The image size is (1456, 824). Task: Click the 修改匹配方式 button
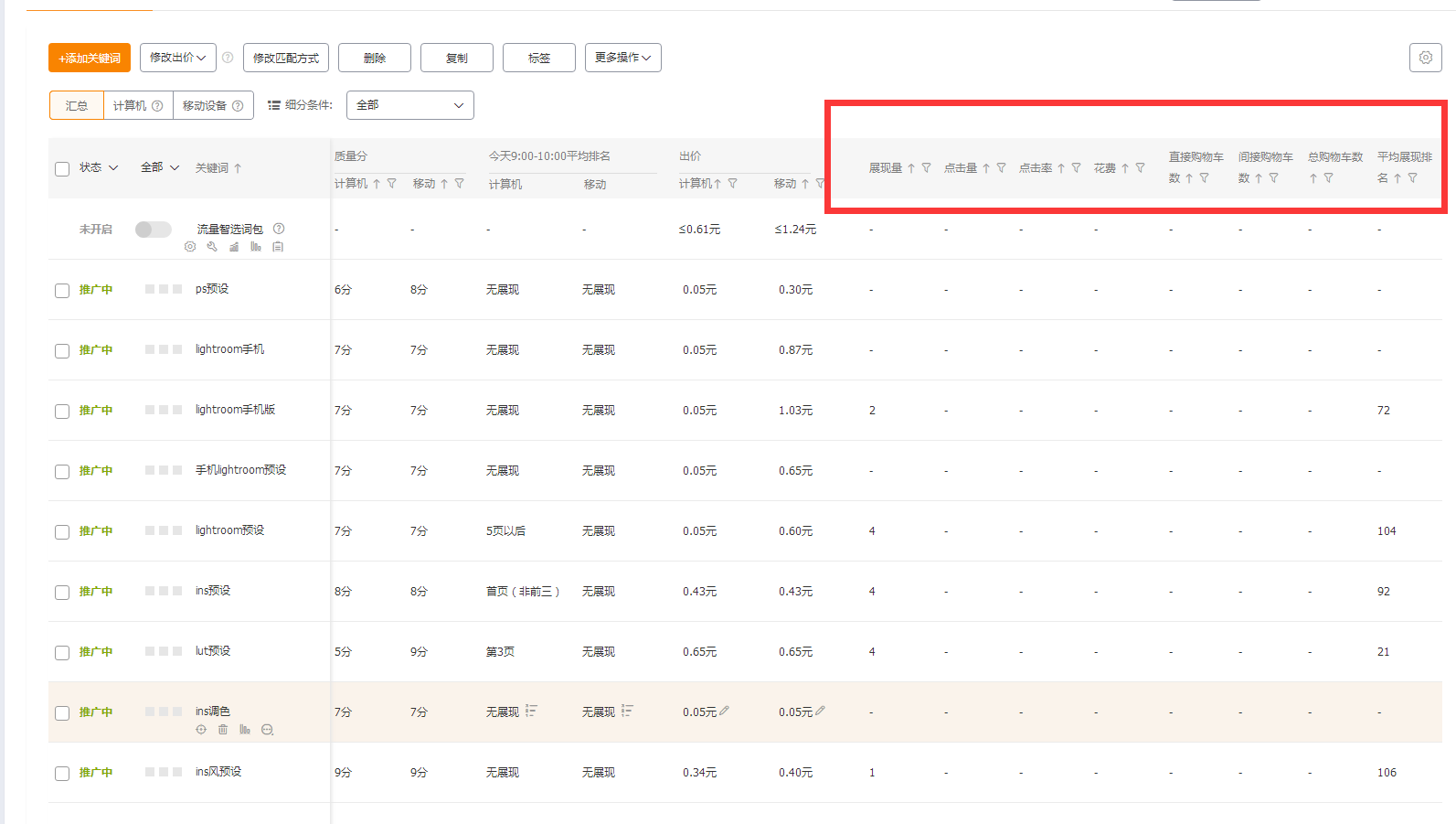click(x=286, y=58)
